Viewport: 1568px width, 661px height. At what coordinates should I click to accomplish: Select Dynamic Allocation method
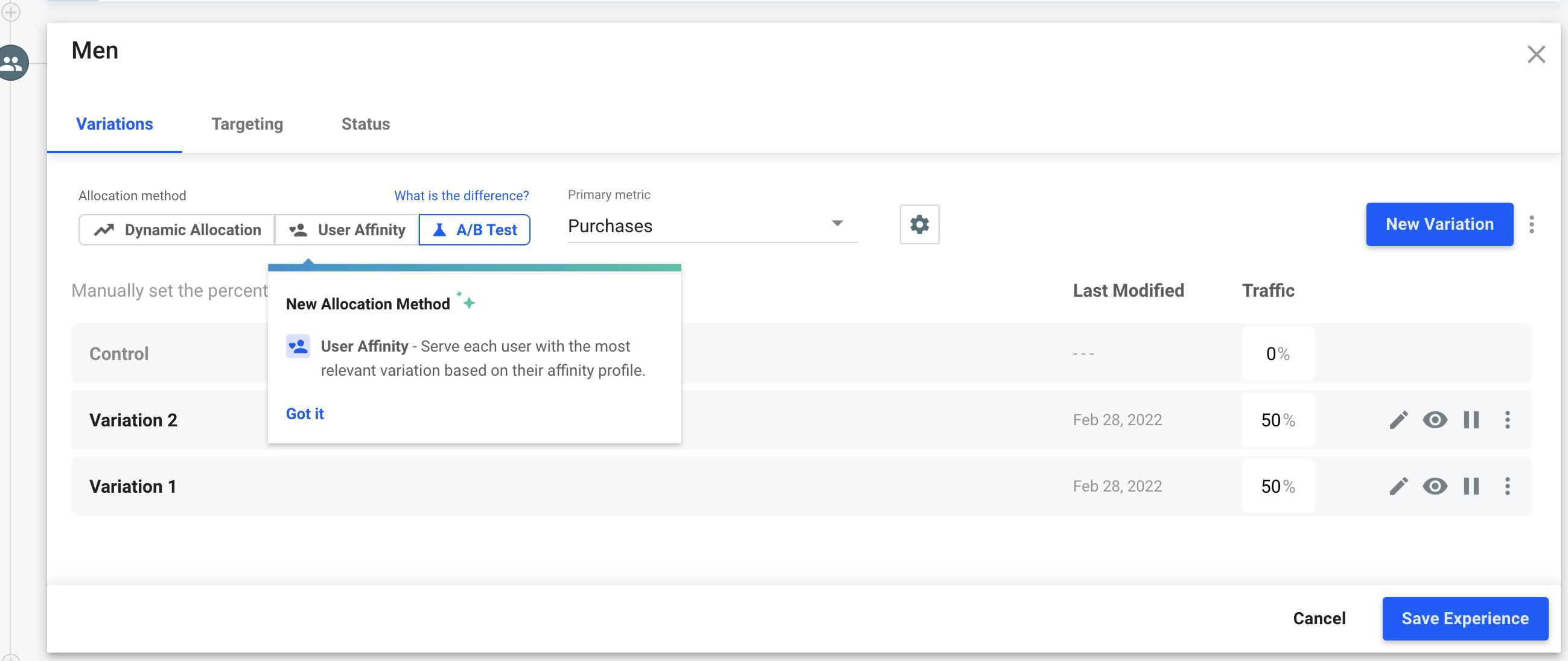[177, 230]
